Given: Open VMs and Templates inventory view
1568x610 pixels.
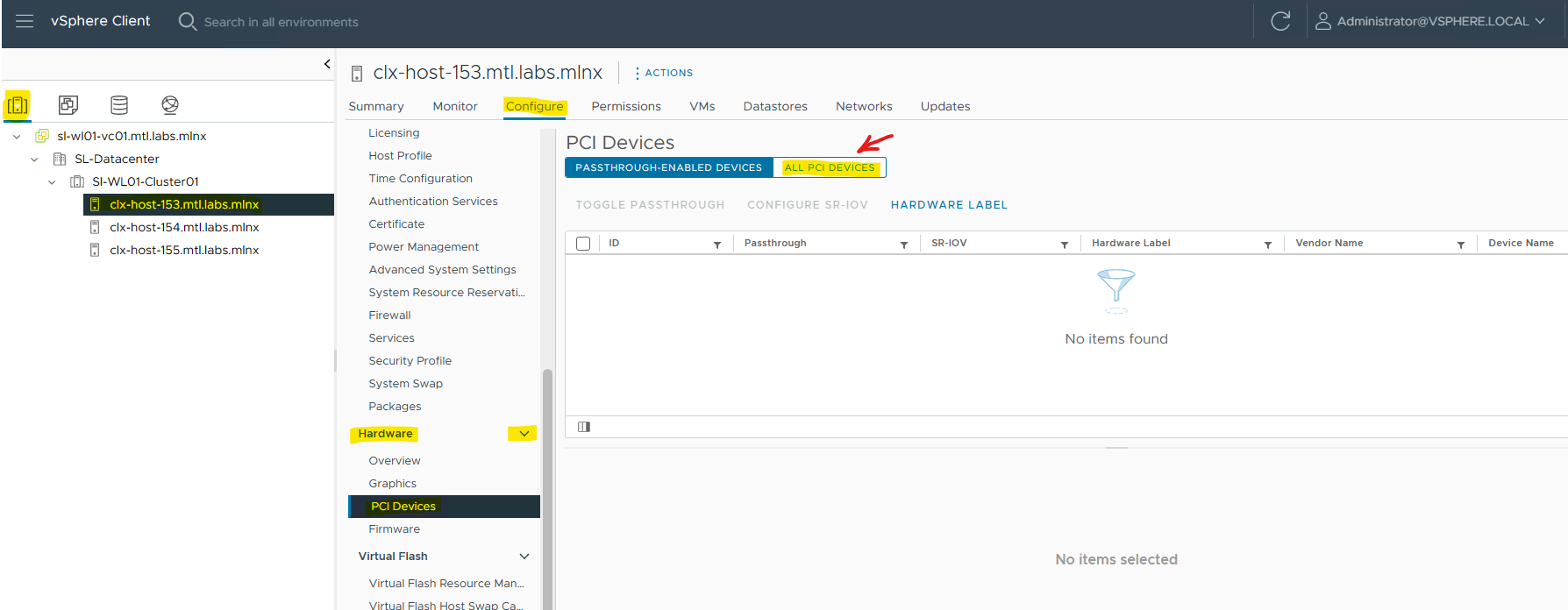Looking at the screenshot, I should [x=68, y=105].
